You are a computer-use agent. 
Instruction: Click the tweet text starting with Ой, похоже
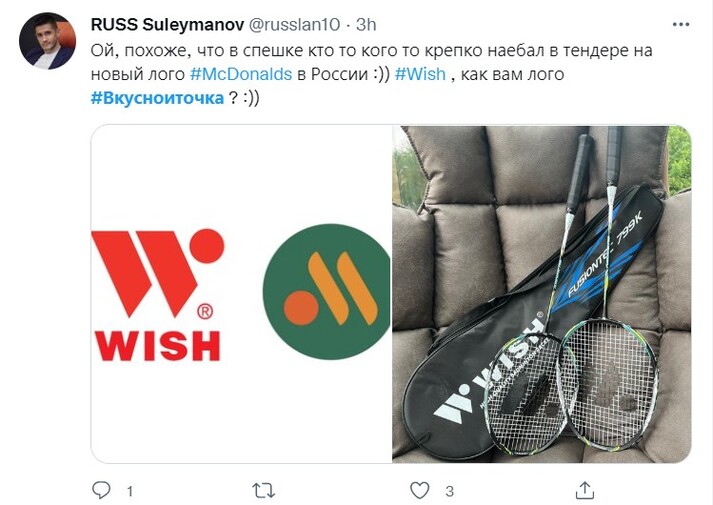point(372,74)
